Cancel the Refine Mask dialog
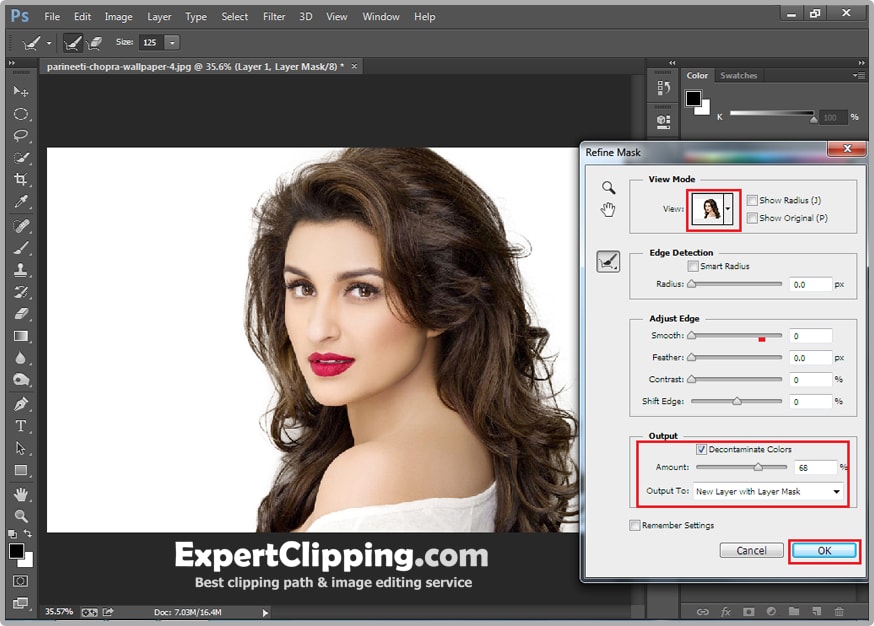This screenshot has width=874, height=626. [751, 550]
